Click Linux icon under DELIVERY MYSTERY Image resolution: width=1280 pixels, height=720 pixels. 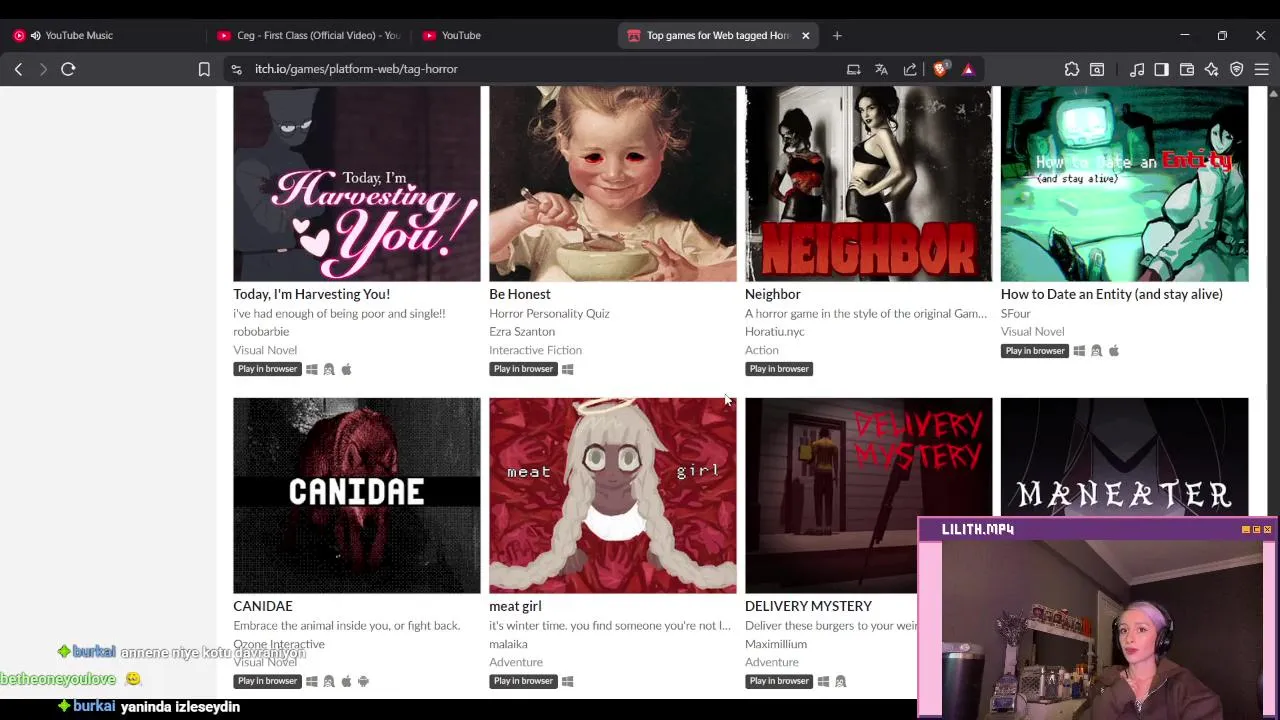click(x=840, y=681)
